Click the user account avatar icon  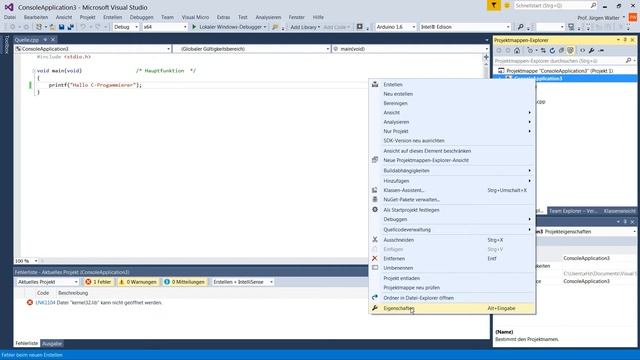click(x=633, y=17)
